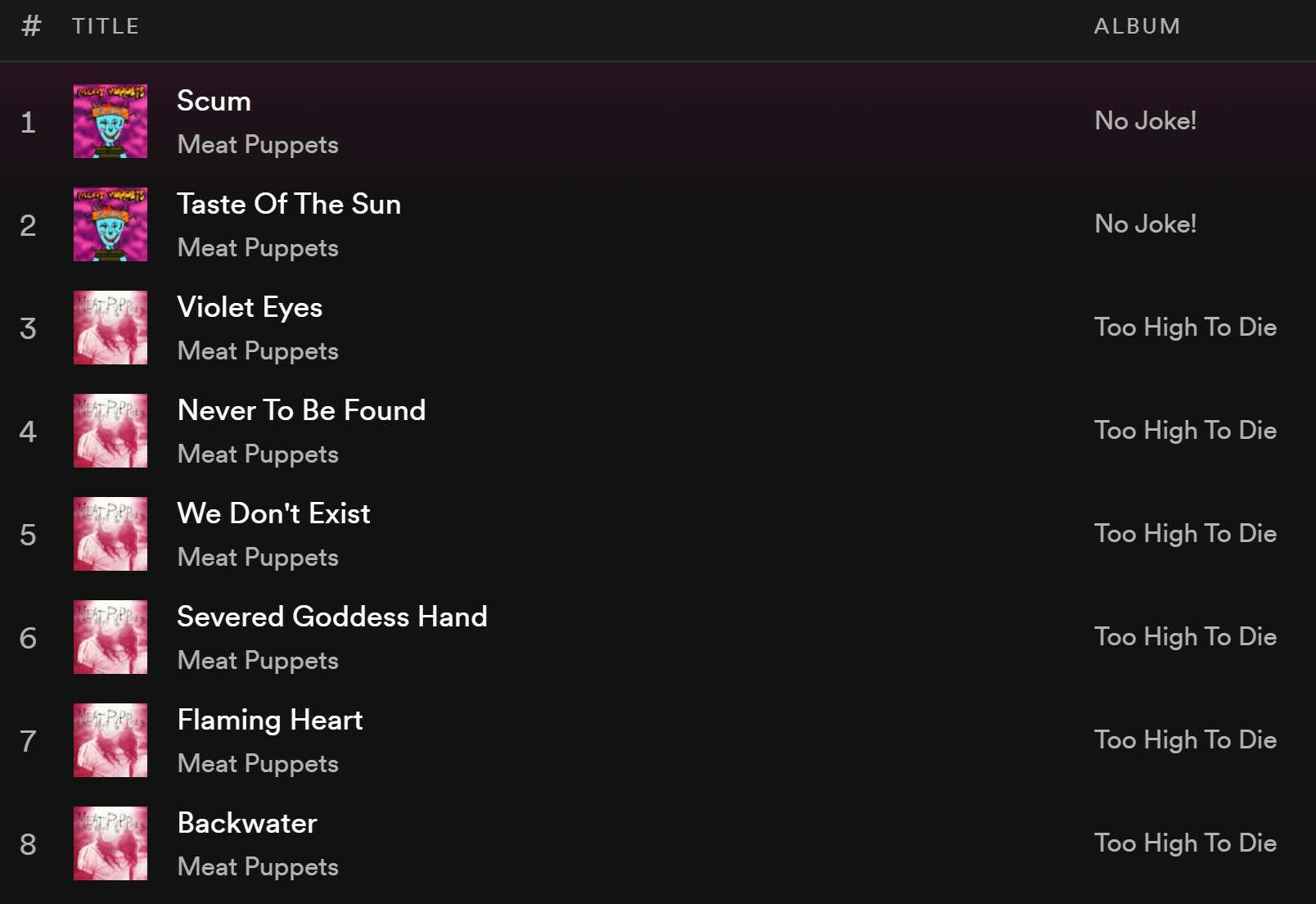This screenshot has width=1316, height=904.
Task: Open the No Joke! album for Scum
Action: pos(1146,121)
